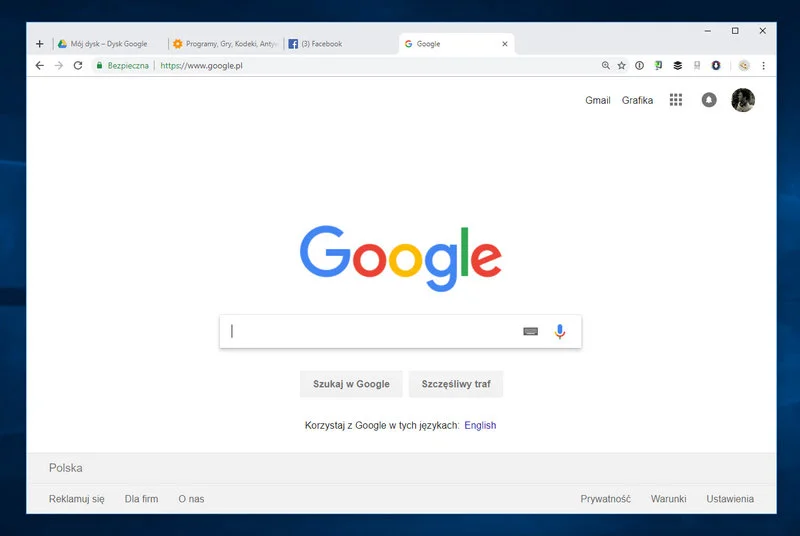The image size is (800, 536).
Task: Focus the address bar URL https://www.google.pl
Action: pyautogui.click(x=201, y=65)
